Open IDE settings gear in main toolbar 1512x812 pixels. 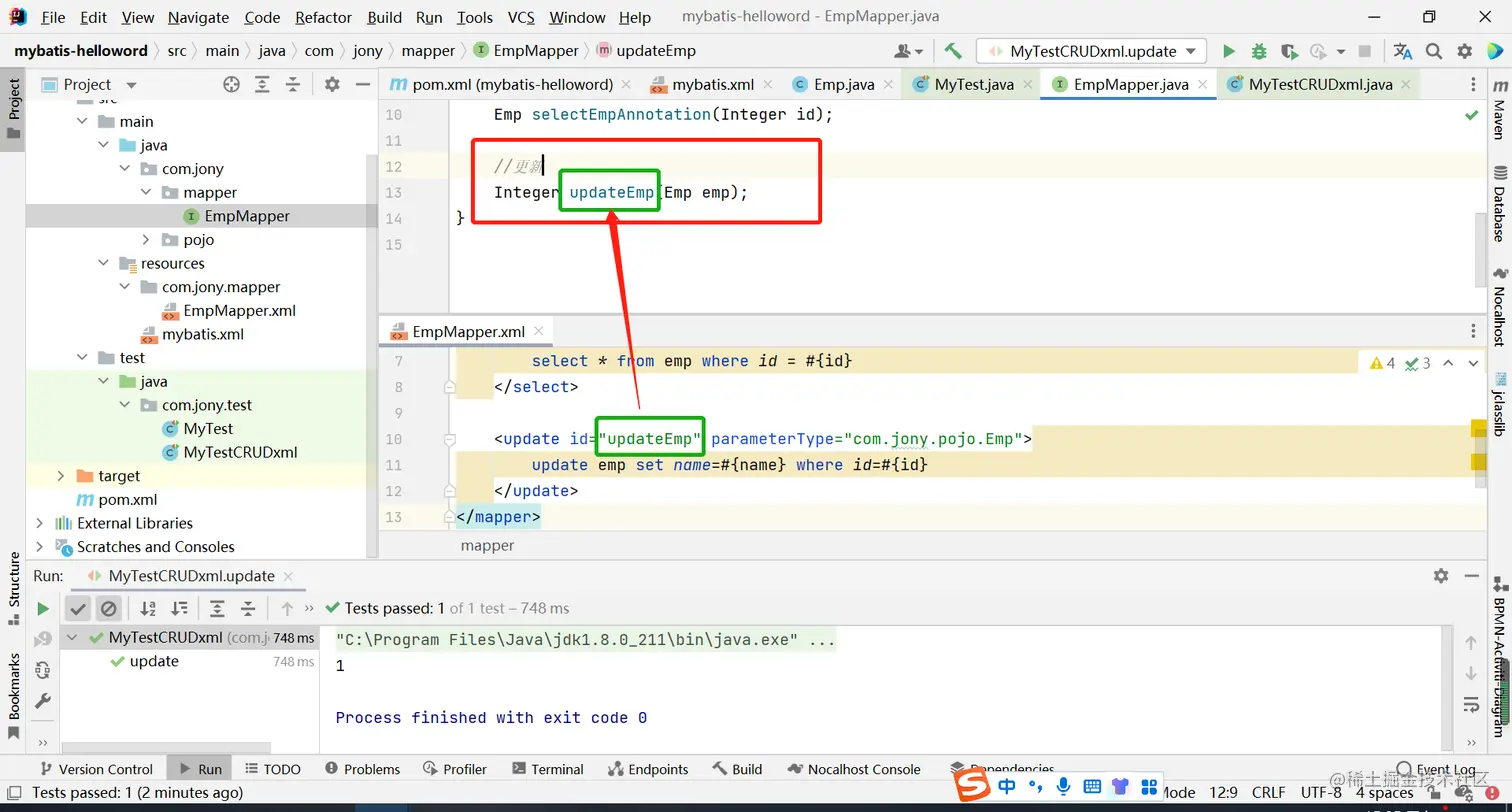1465,51
